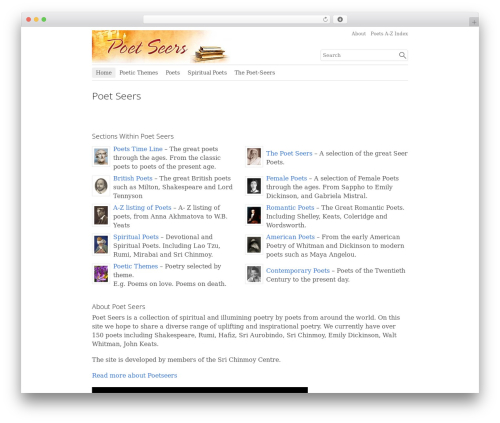
Task: Follow the American Poets text link
Action: click(291, 237)
